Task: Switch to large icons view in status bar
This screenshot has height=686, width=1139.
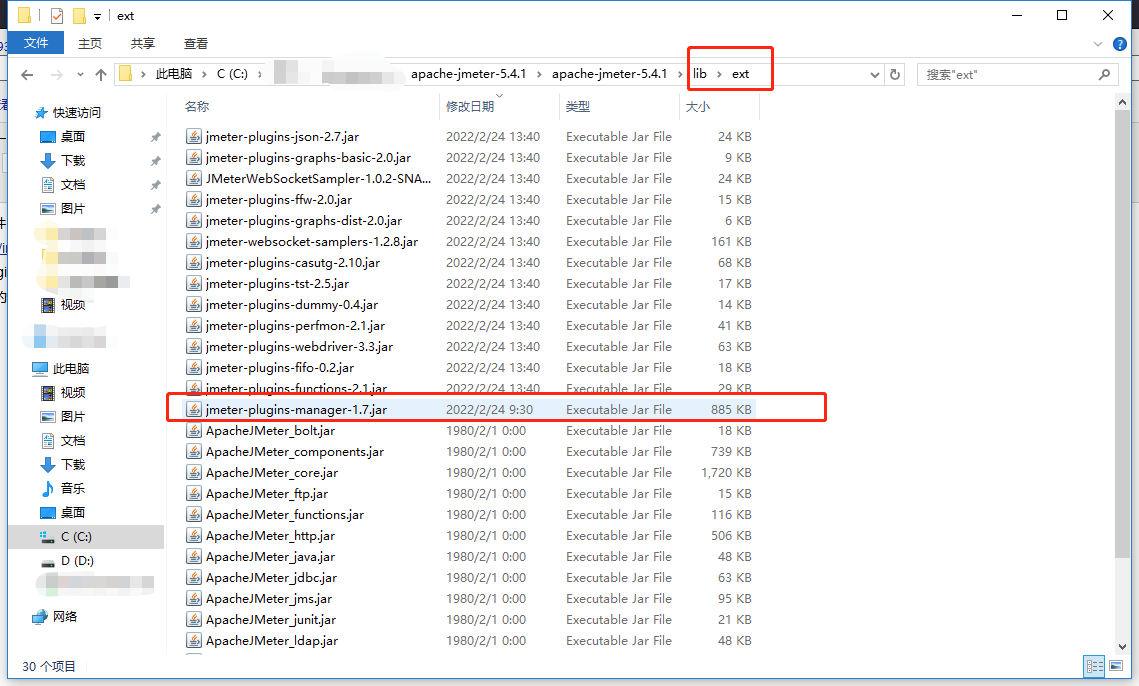Action: coord(1115,666)
